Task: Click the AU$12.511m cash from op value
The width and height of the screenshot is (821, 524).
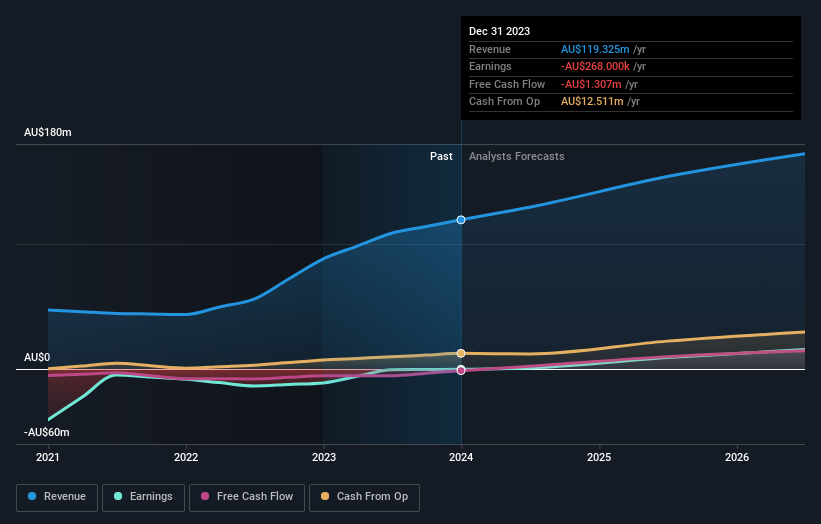Action: click(592, 102)
